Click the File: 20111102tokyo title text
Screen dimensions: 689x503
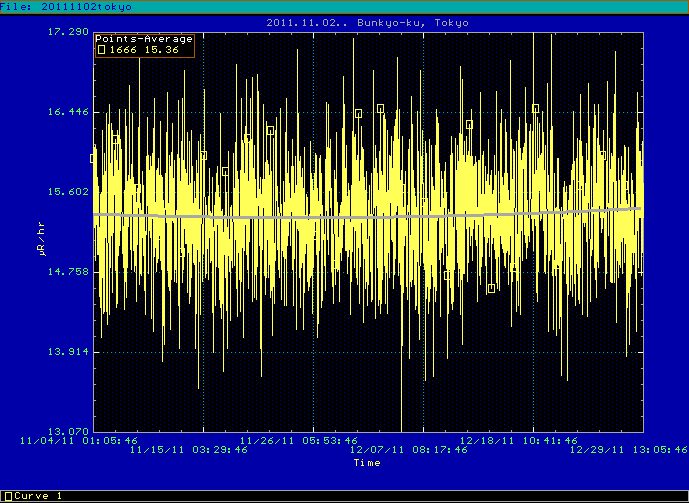(65, 6)
